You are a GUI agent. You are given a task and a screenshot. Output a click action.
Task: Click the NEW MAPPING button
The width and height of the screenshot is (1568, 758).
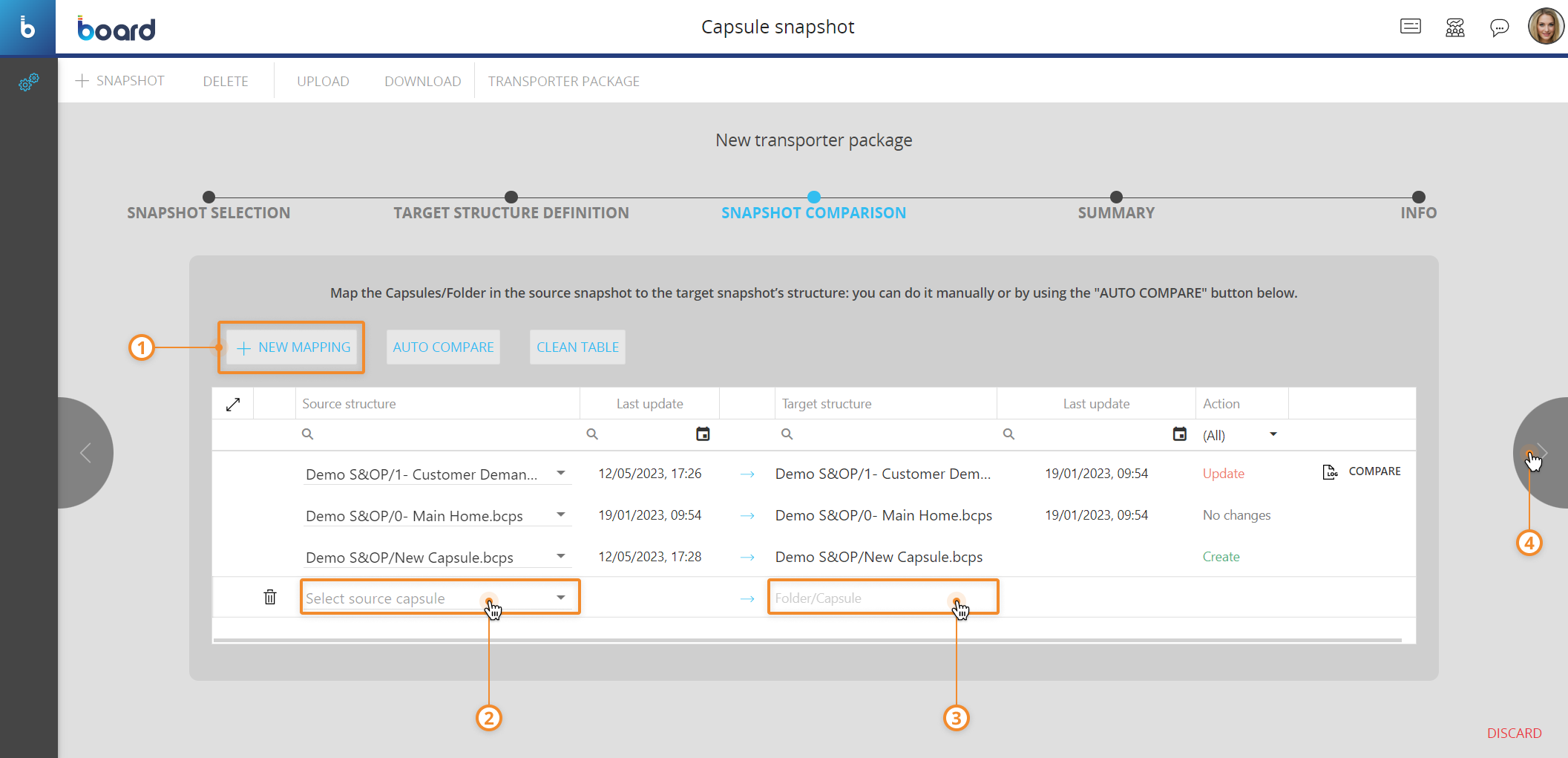(292, 347)
